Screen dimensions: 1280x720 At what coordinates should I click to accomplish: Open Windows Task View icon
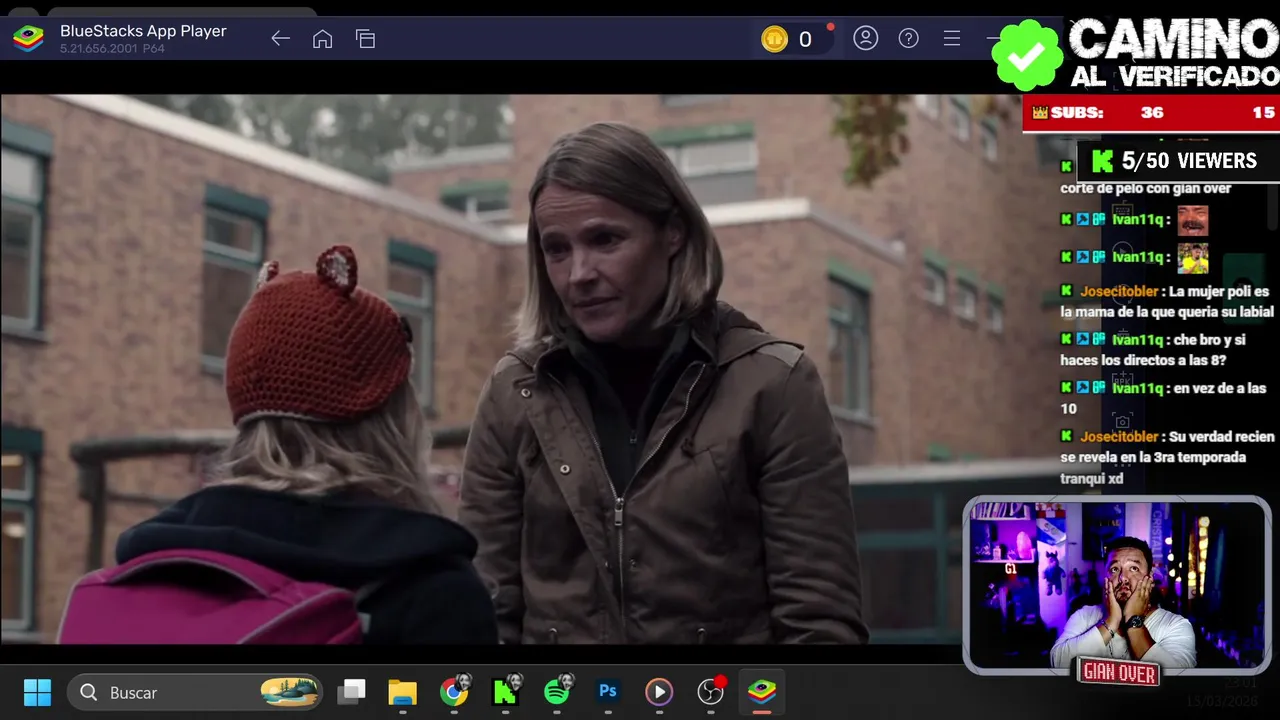[351, 692]
